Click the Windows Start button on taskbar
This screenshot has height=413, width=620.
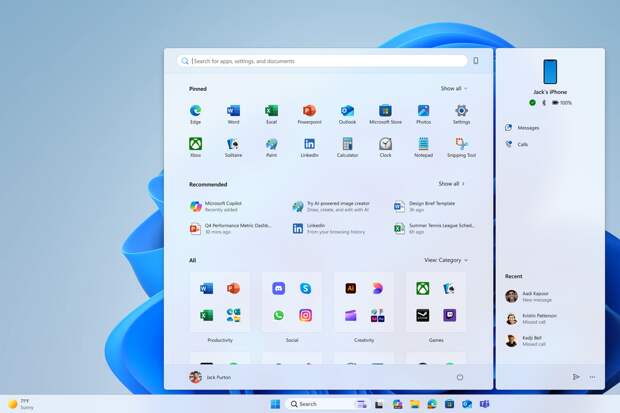(274, 404)
